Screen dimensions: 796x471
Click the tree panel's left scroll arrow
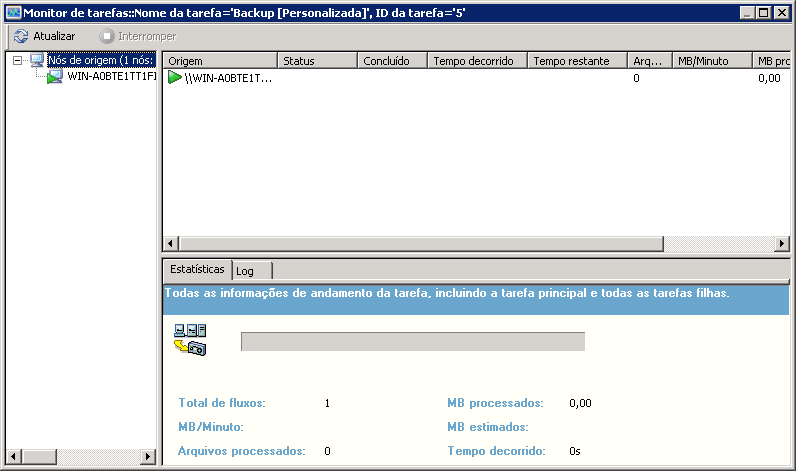click(13, 457)
